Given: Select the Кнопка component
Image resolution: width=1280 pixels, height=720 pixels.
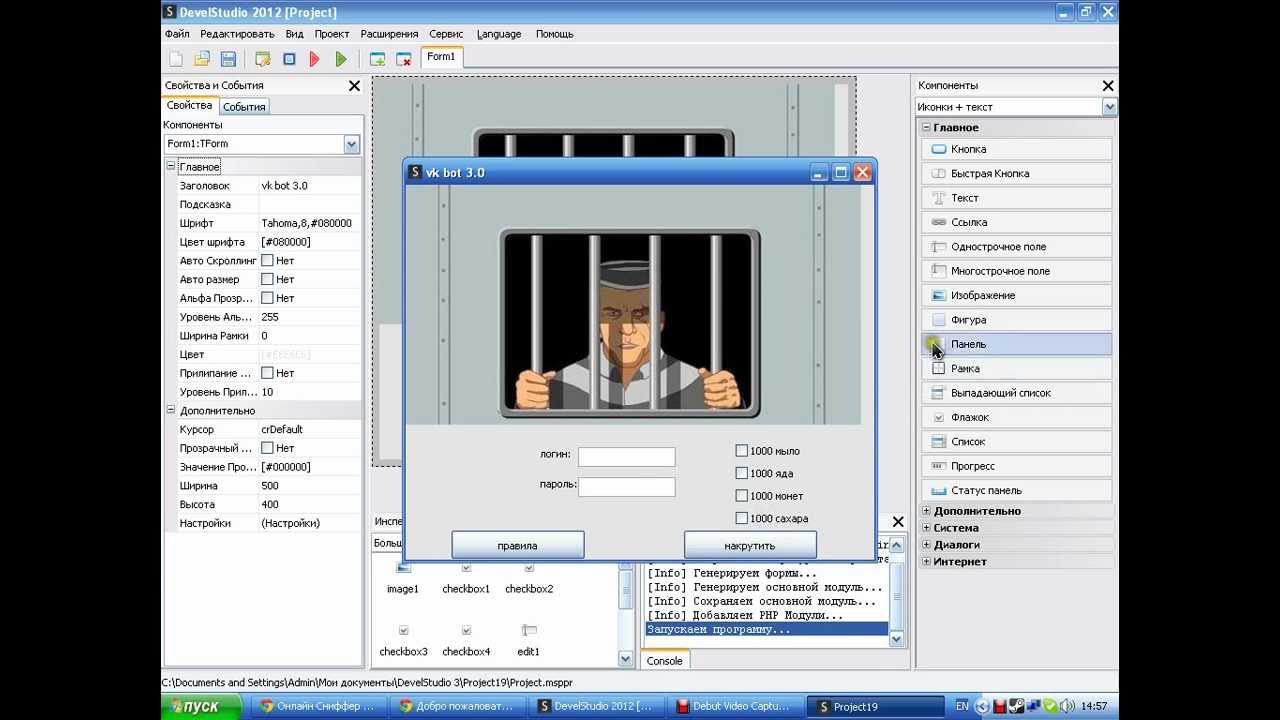Looking at the screenshot, I should [1016, 149].
